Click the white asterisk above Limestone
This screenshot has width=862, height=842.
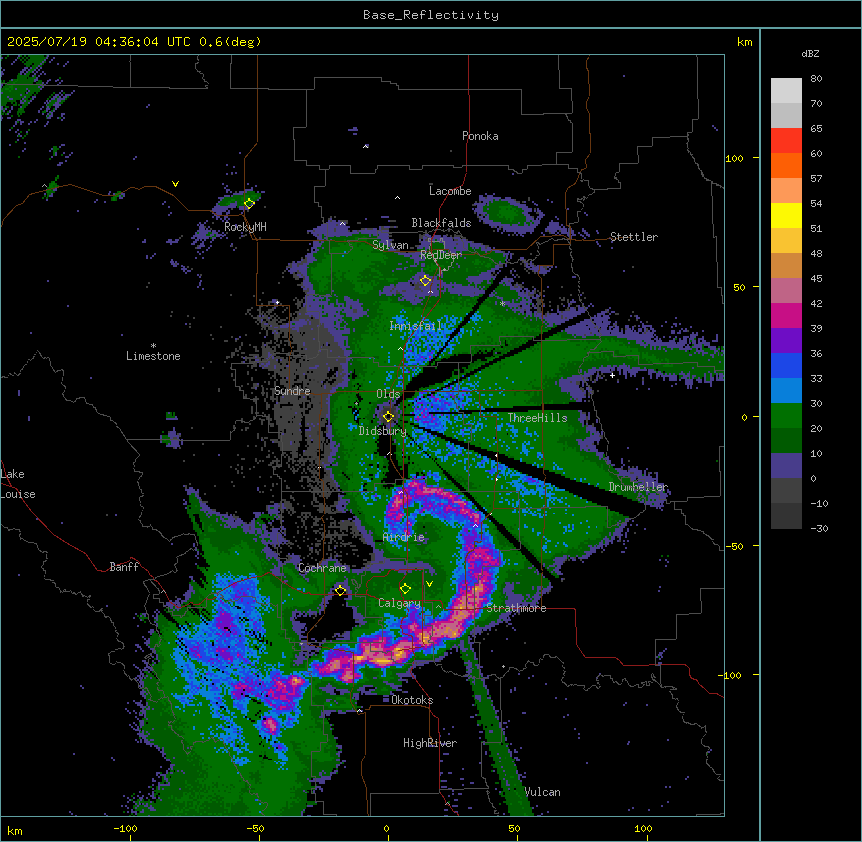[153, 346]
